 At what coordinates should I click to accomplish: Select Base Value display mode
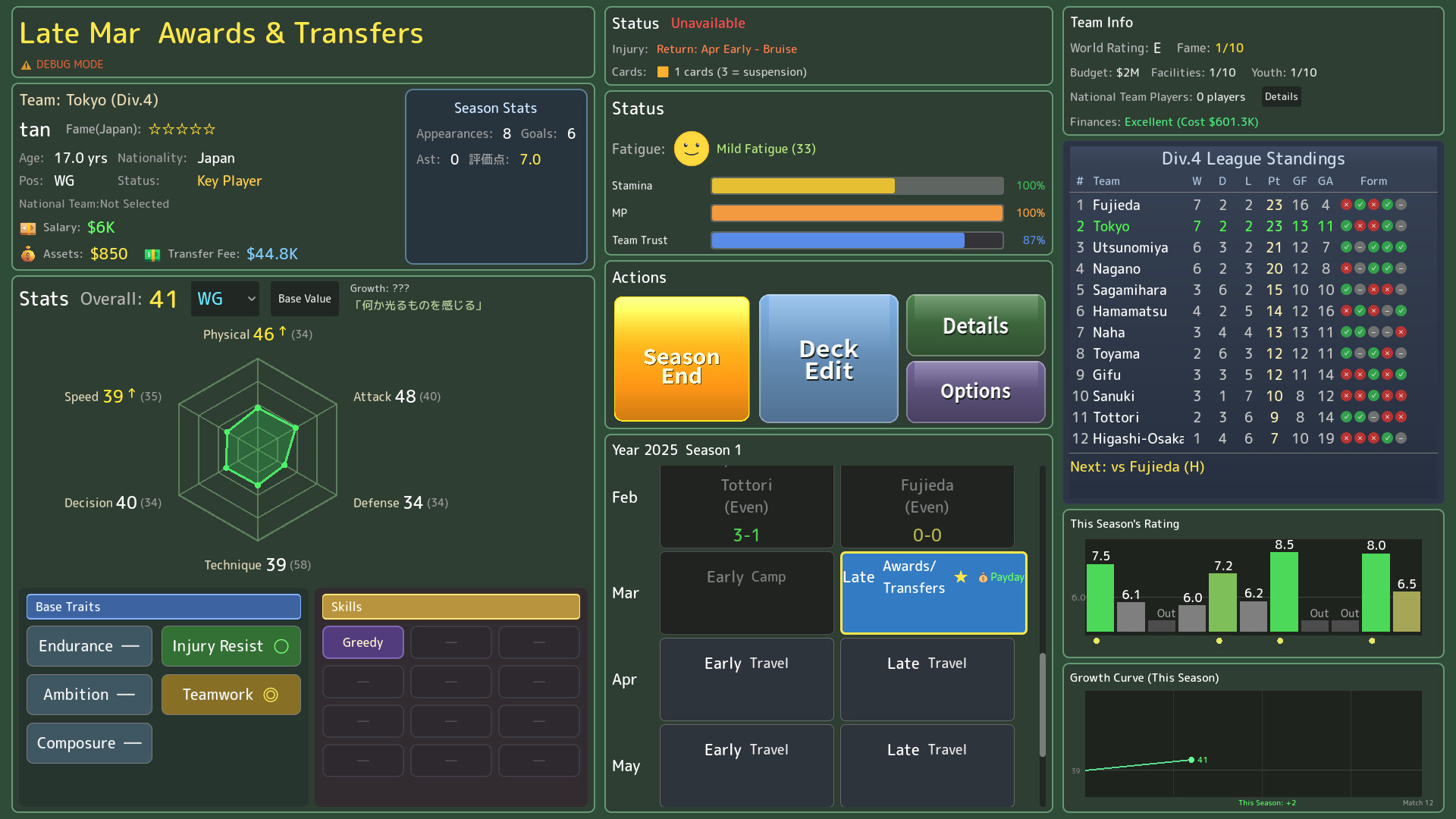click(x=304, y=298)
